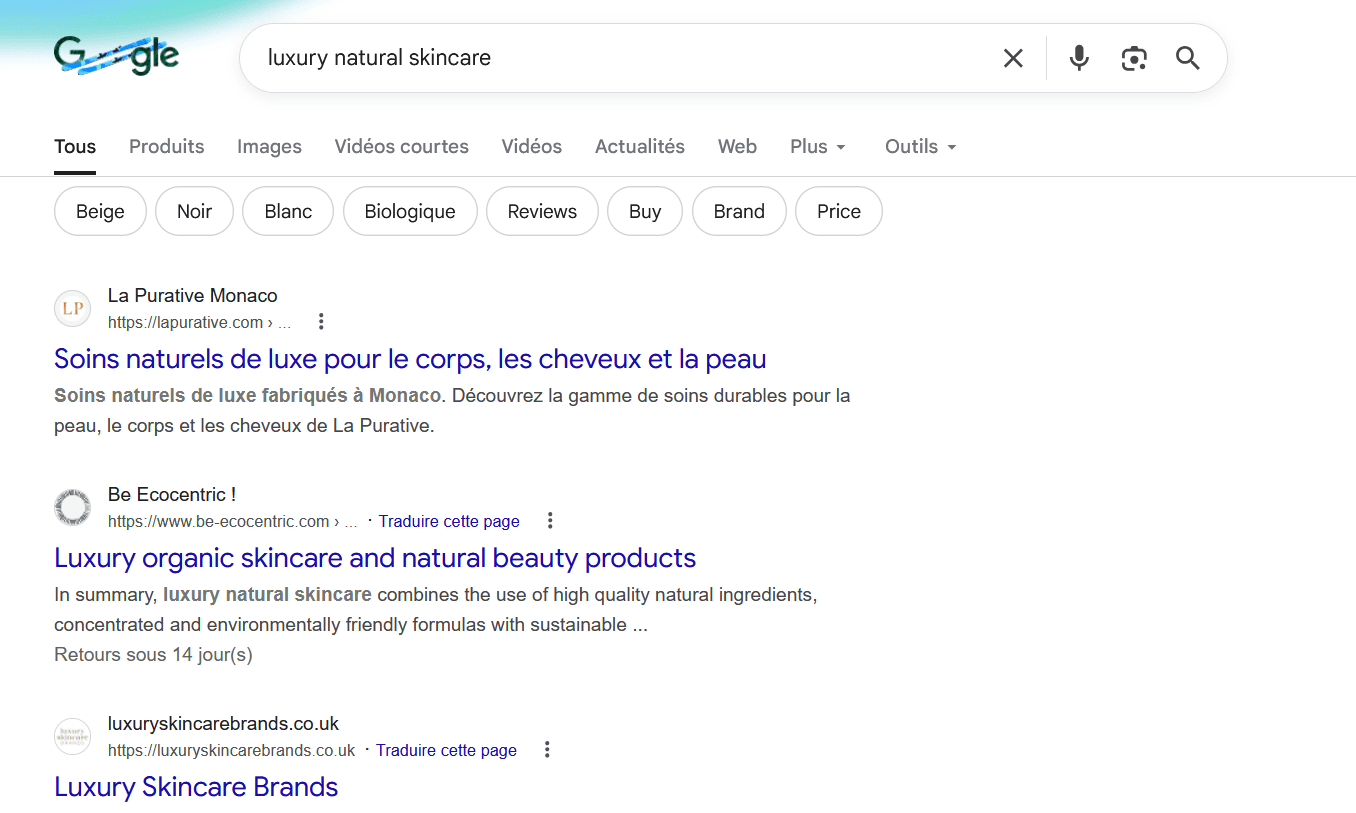The image size is (1356, 813).
Task: Click the La Purative Monaco site name
Action: 193,296
